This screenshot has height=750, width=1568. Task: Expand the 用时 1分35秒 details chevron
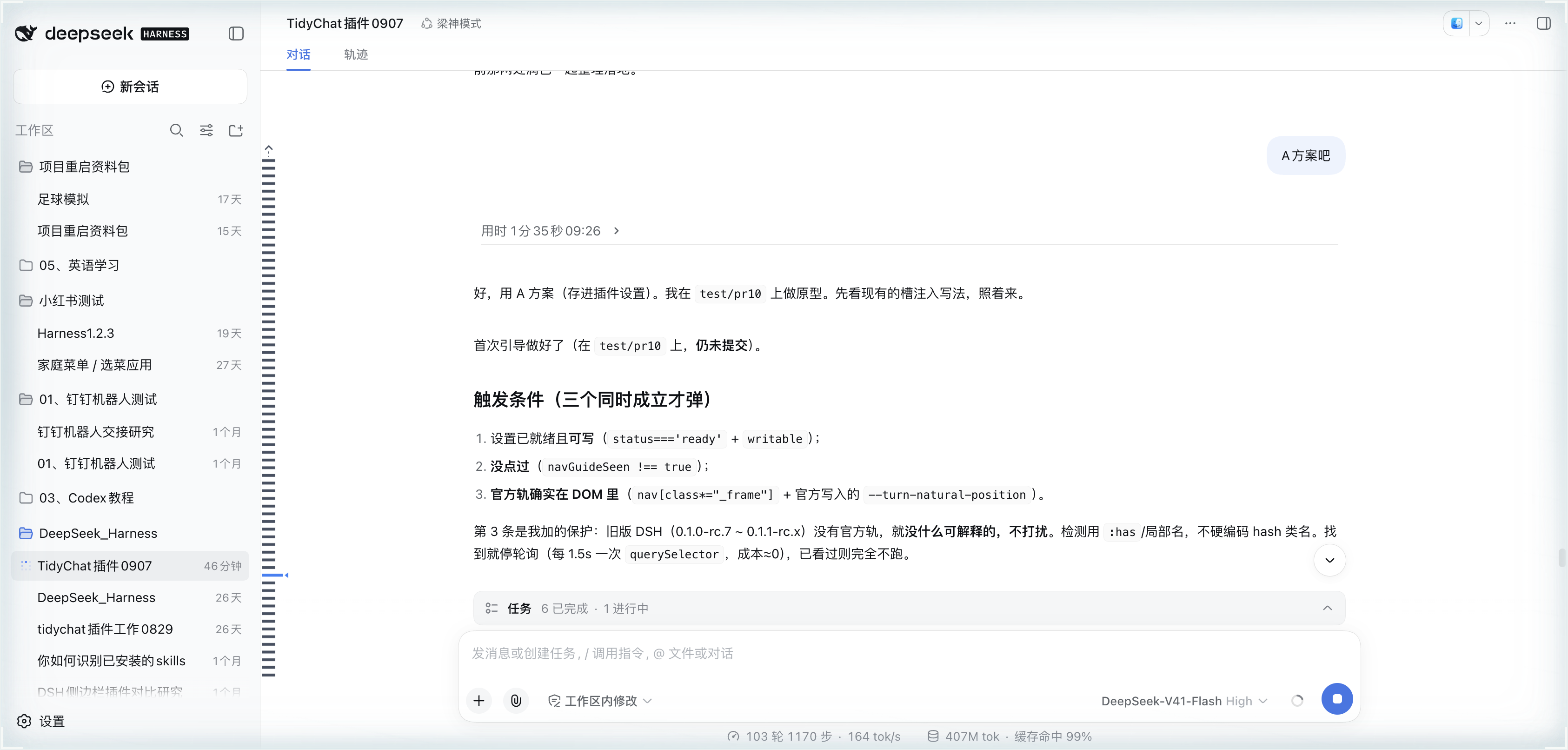[617, 231]
